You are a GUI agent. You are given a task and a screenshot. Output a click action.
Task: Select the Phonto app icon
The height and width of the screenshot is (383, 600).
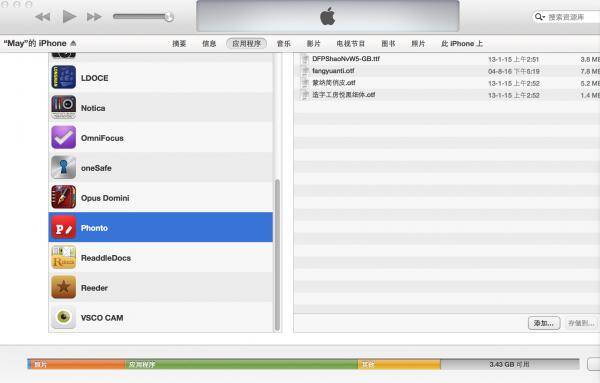(64, 227)
